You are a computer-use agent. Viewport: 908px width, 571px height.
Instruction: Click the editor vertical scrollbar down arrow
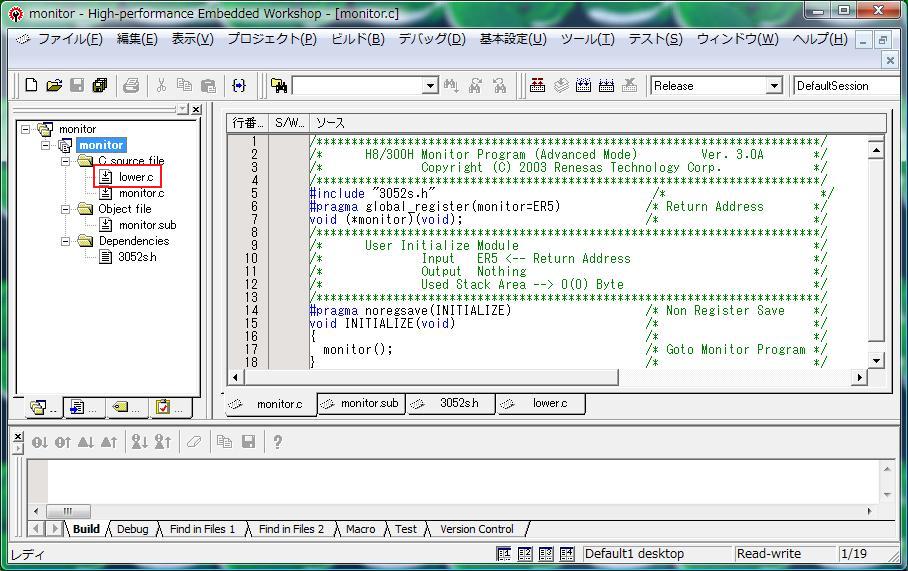[876, 360]
